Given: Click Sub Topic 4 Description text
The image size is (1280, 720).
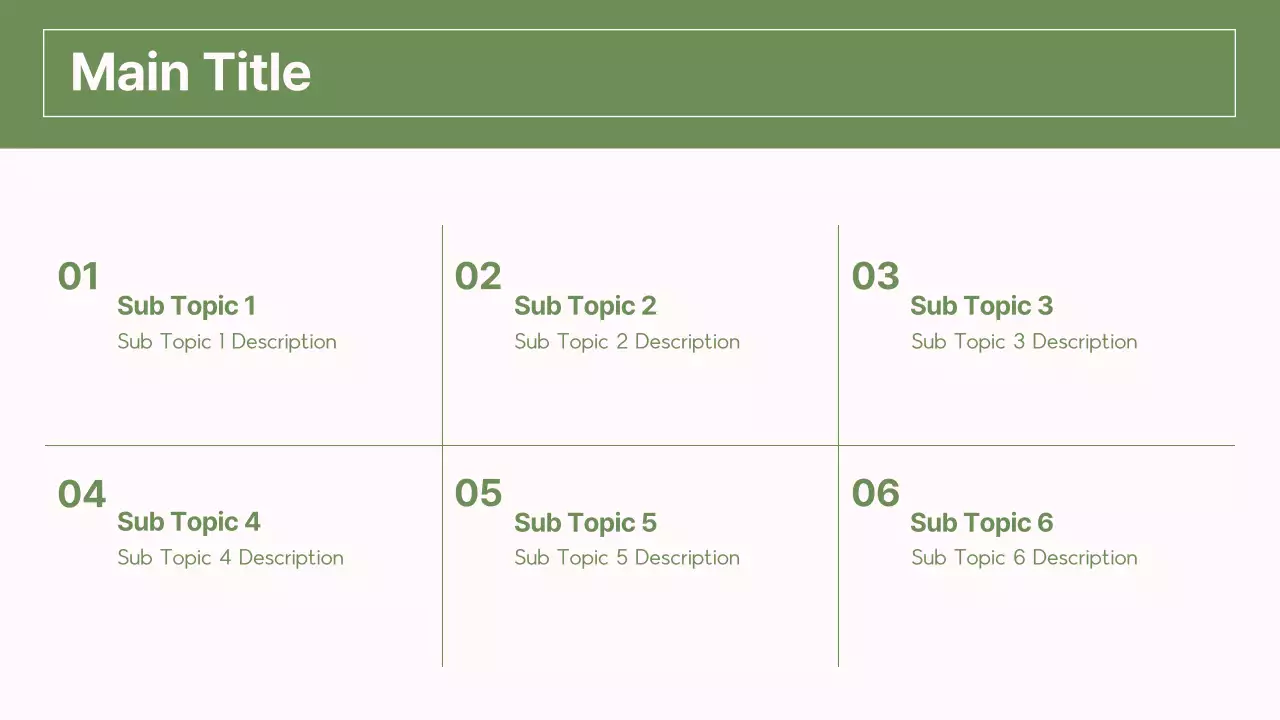Looking at the screenshot, I should click(x=230, y=558).
